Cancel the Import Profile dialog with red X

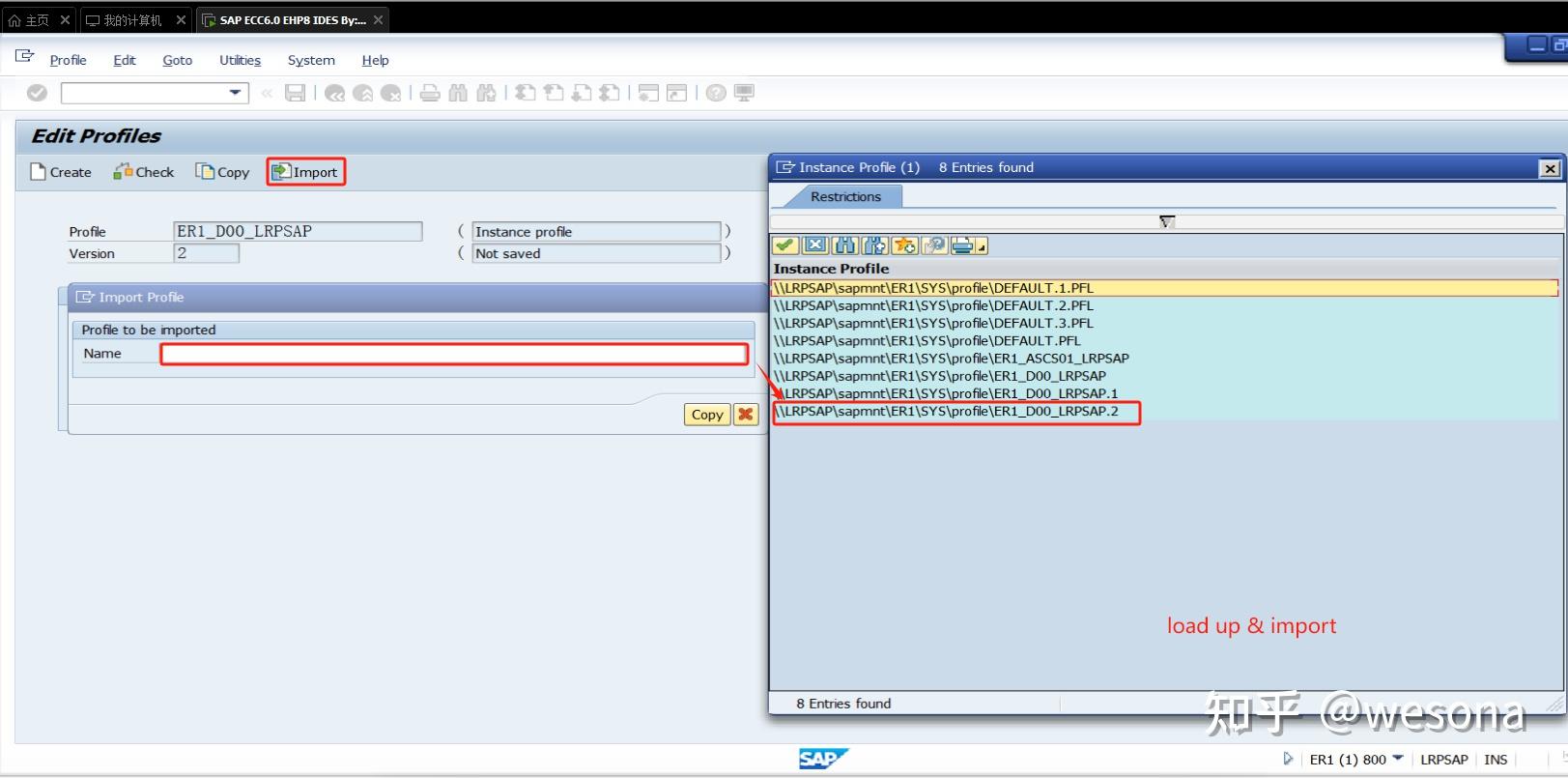tap(746, 415)
